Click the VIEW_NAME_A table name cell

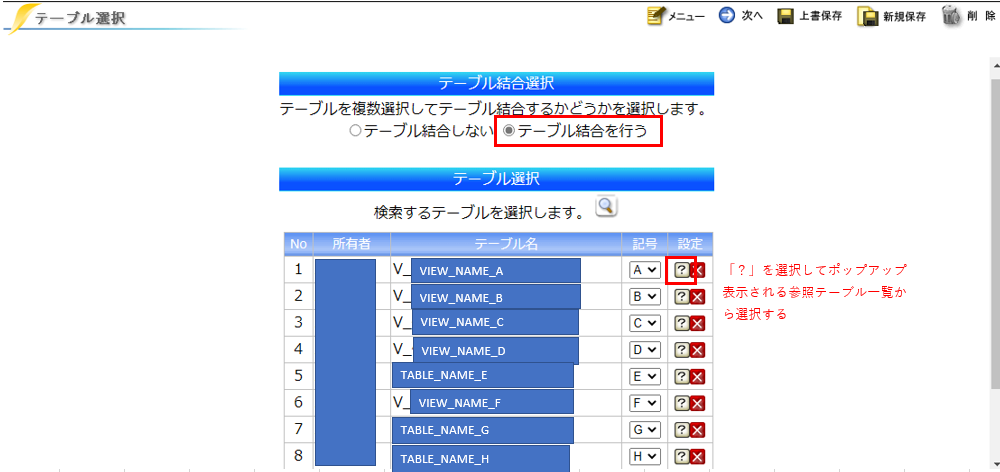(506, 270)
